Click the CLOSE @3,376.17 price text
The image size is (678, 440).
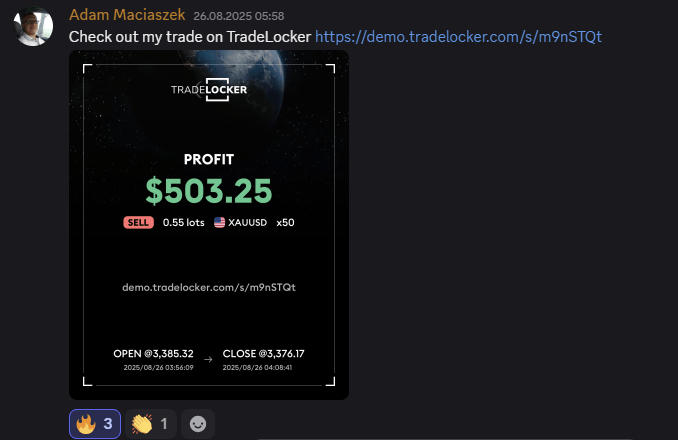(x=263, y=354)
